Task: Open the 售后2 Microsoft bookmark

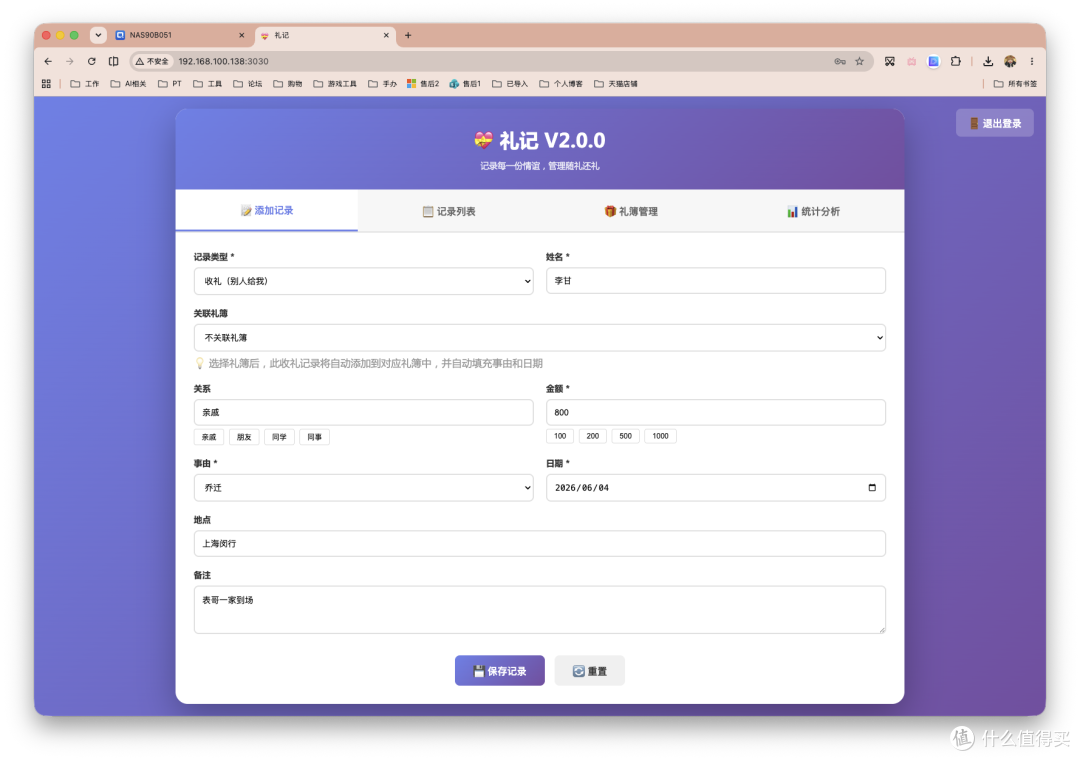Action: tap(423, 83)
